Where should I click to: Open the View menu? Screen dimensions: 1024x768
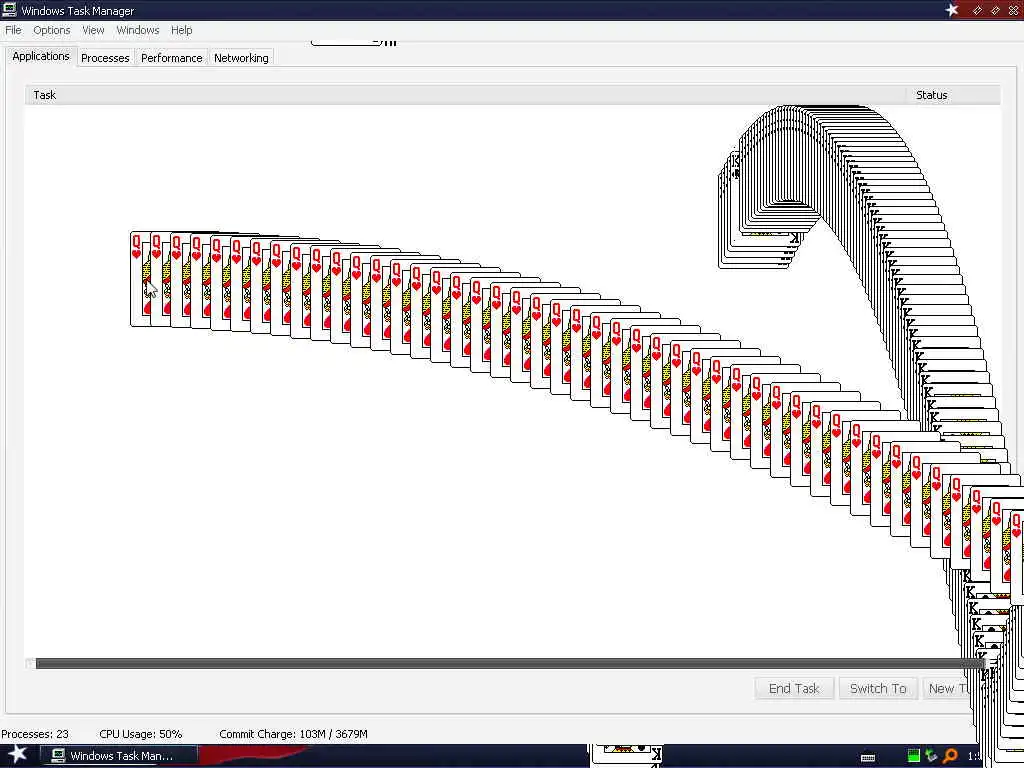pyautogui.click(x=93, y=30)
